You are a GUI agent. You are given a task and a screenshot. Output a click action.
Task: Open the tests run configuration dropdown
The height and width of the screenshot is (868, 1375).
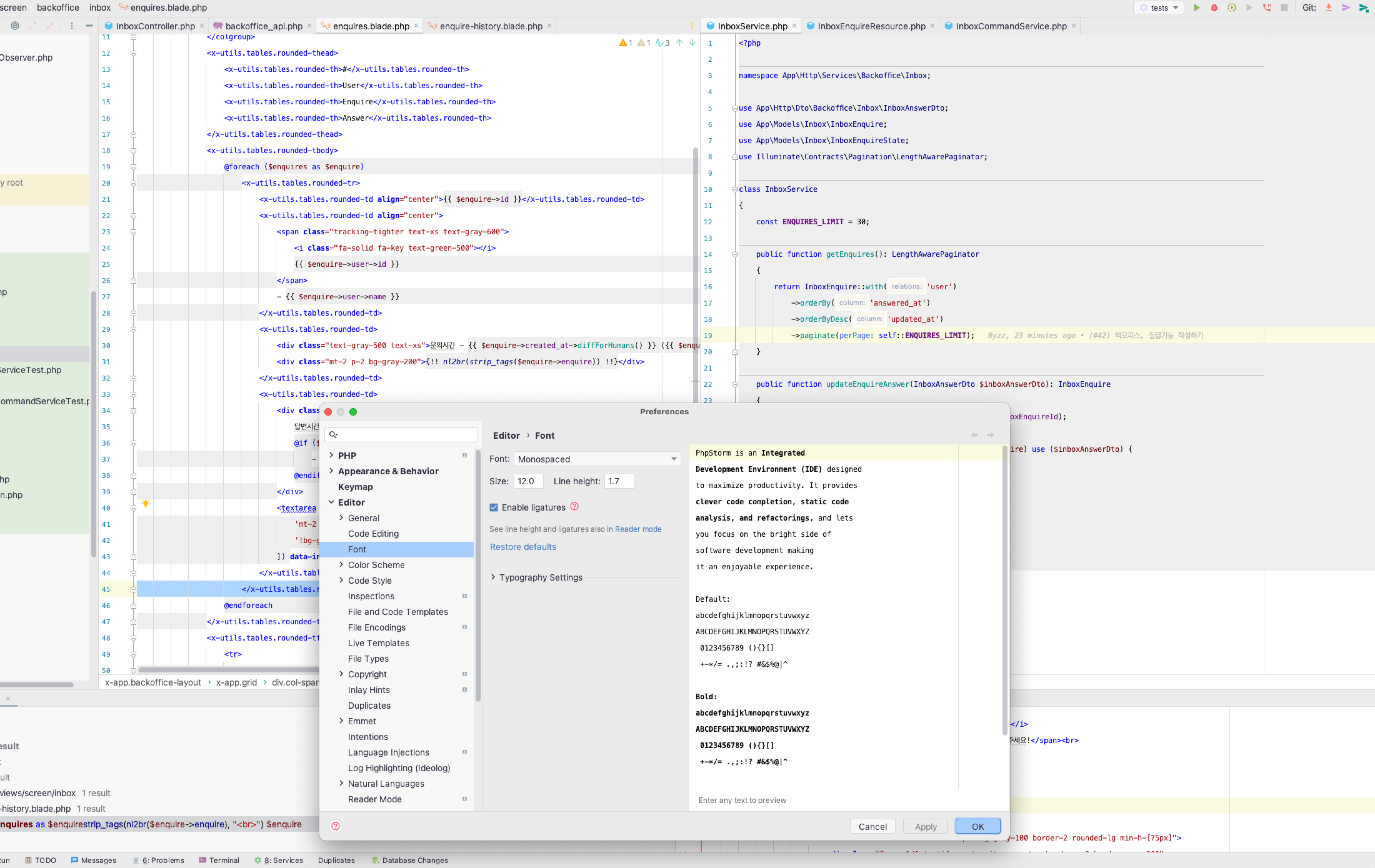click(1159, 7)
